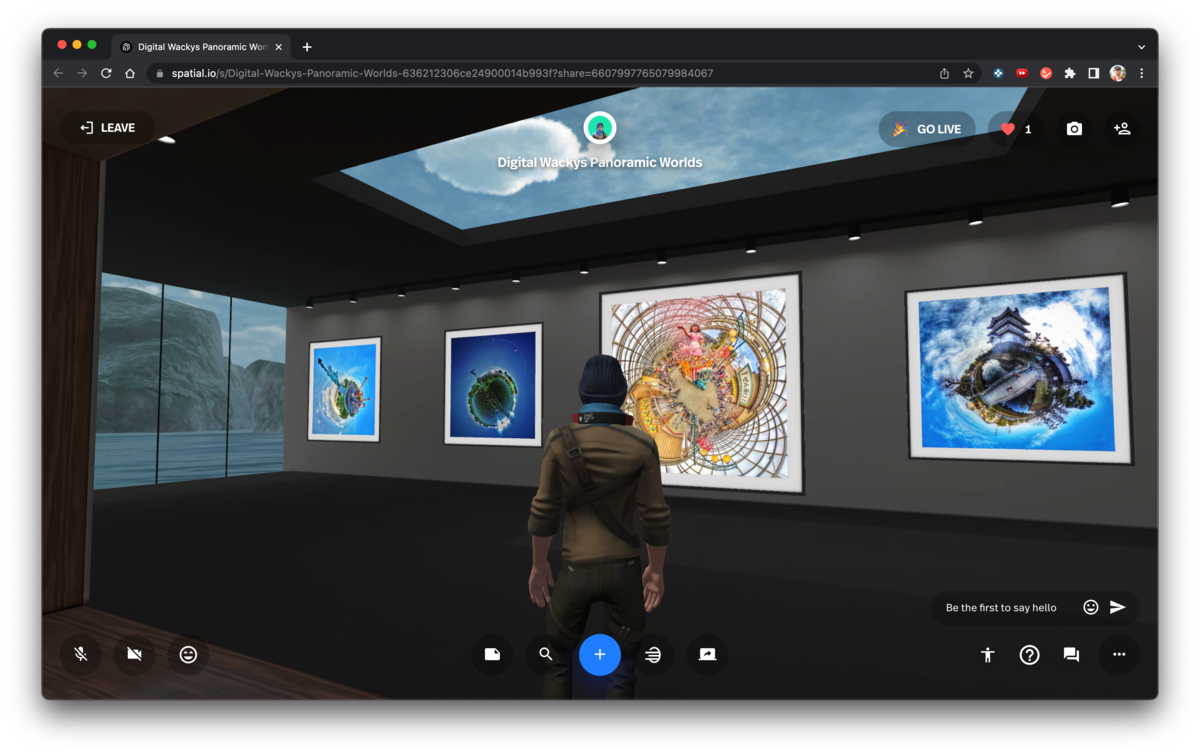Open the chat conversation icon
1200x755 pixels.
pyautogui.click(x=1070, y=655)
